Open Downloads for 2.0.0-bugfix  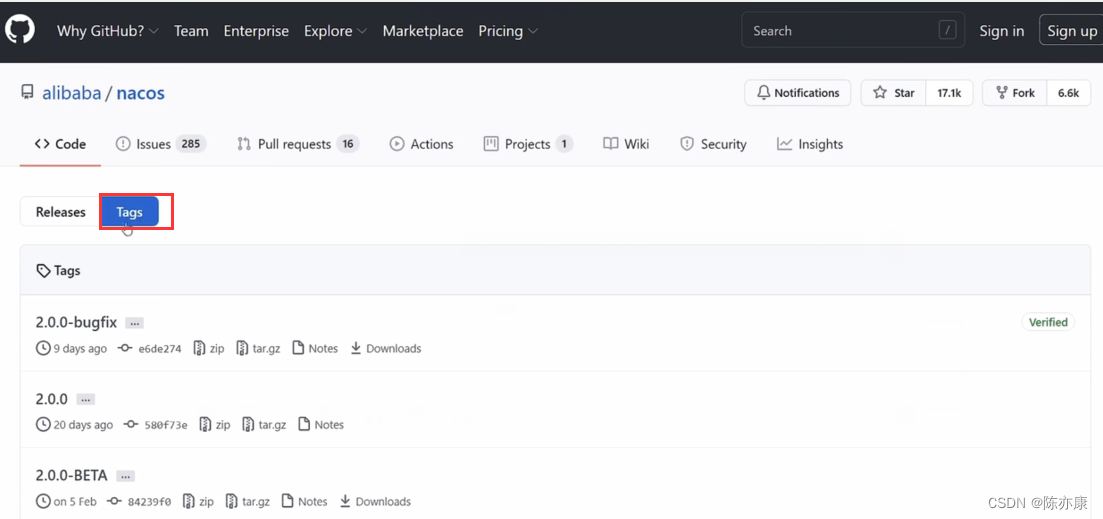tap(385, 348)
